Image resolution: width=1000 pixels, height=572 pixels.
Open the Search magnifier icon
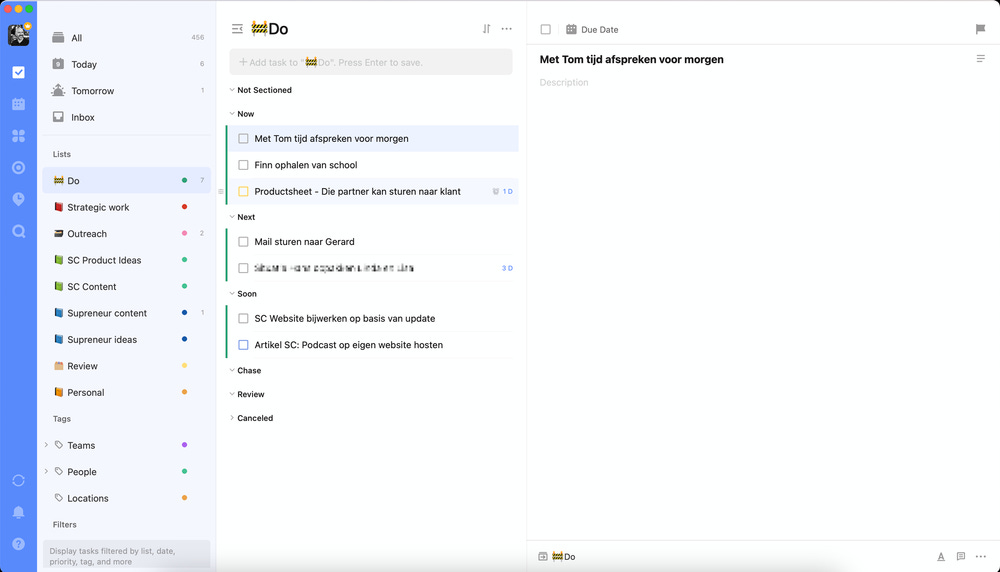coord(18,231)
